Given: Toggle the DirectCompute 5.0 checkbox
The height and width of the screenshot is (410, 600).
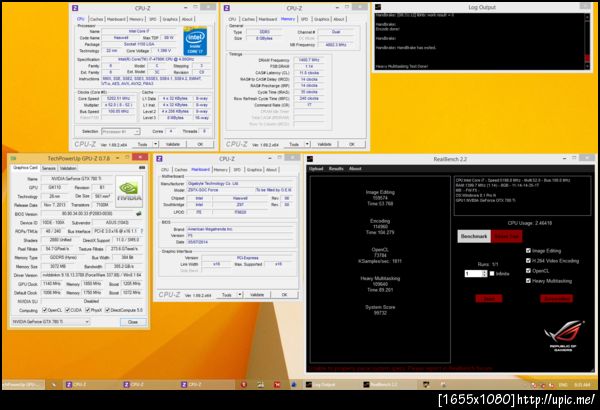Looking at the screenshot, I should click(x=108, y=310).
